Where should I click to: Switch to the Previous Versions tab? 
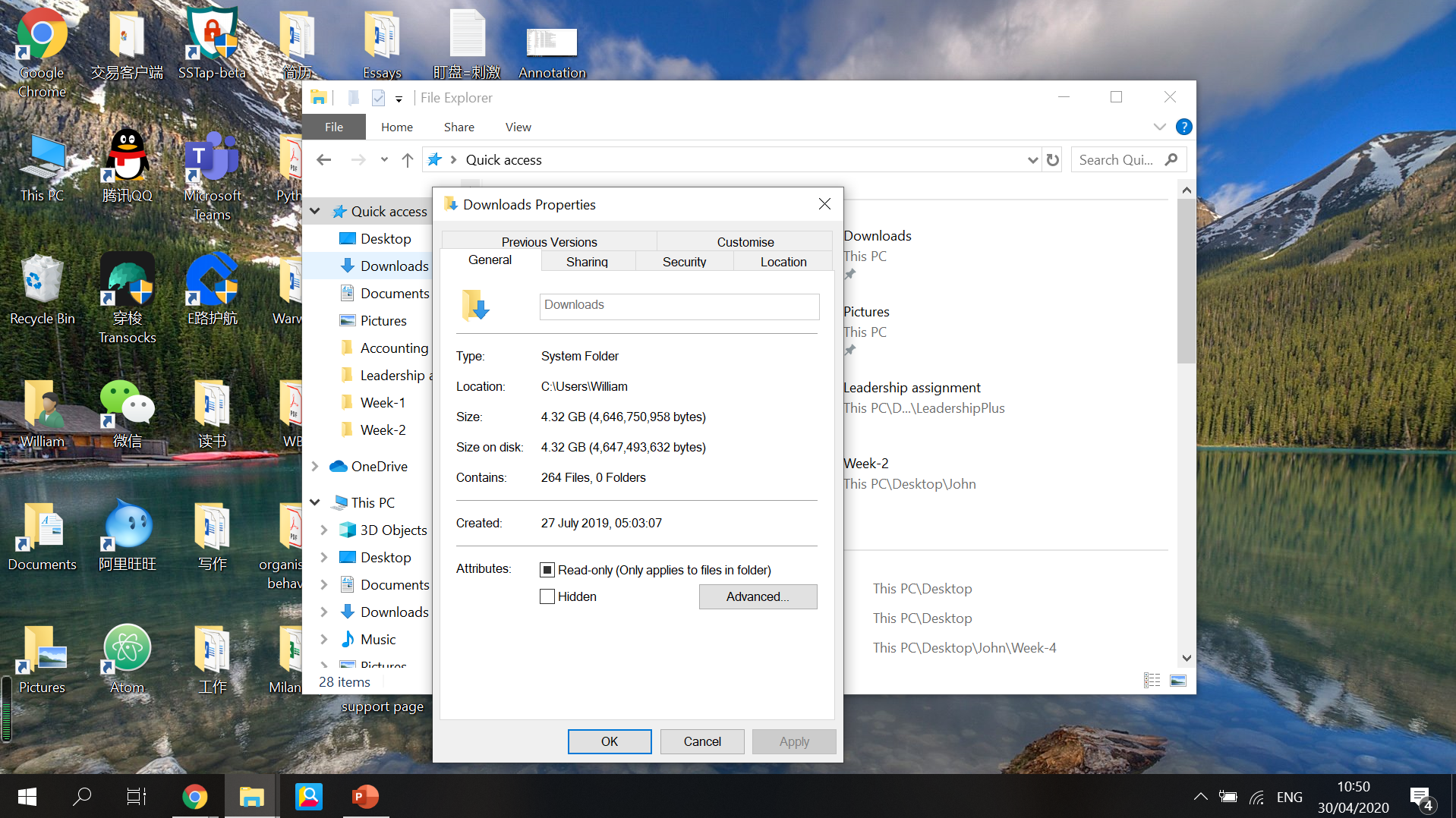point(549,242)
